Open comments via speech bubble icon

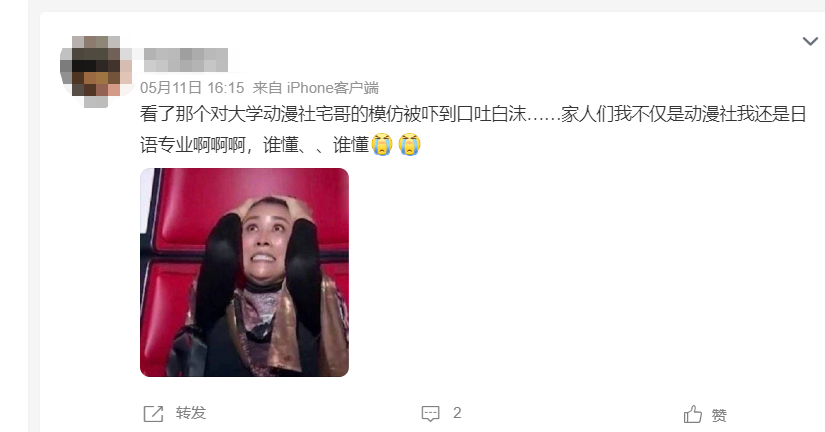(x=430, y=414)
